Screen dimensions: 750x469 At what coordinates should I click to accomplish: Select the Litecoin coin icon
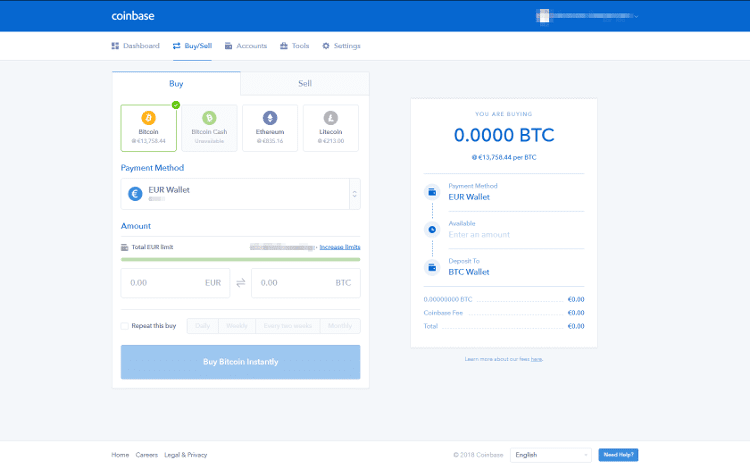point(331,118)
